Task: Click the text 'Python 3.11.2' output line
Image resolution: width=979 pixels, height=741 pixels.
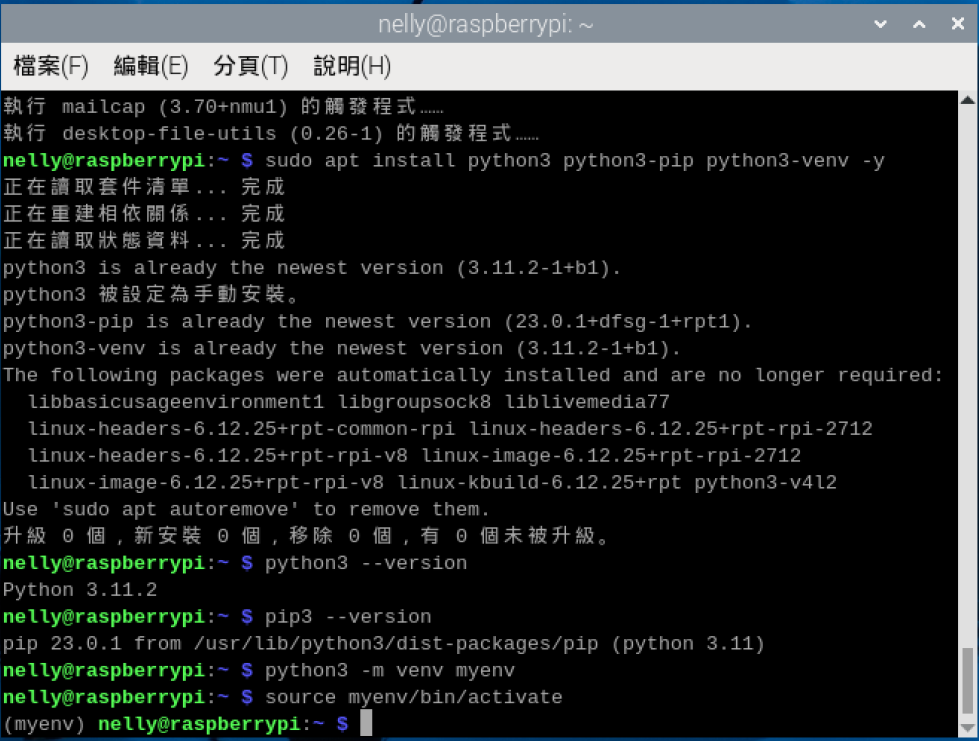Action: pos(80,590)
